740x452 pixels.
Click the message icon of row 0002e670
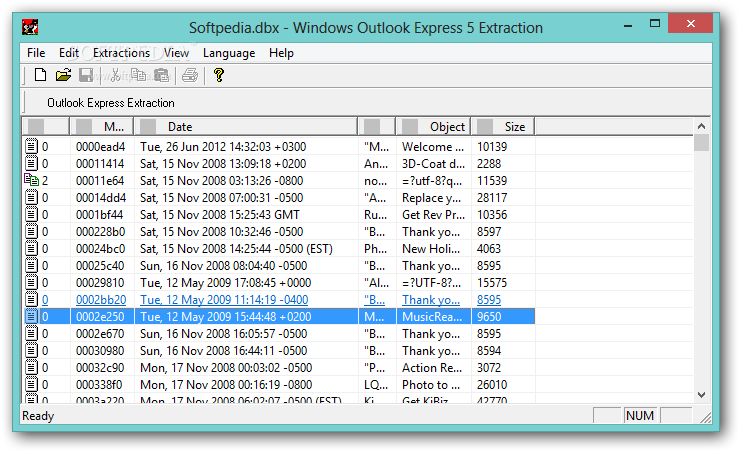click(x=31, y=333)
